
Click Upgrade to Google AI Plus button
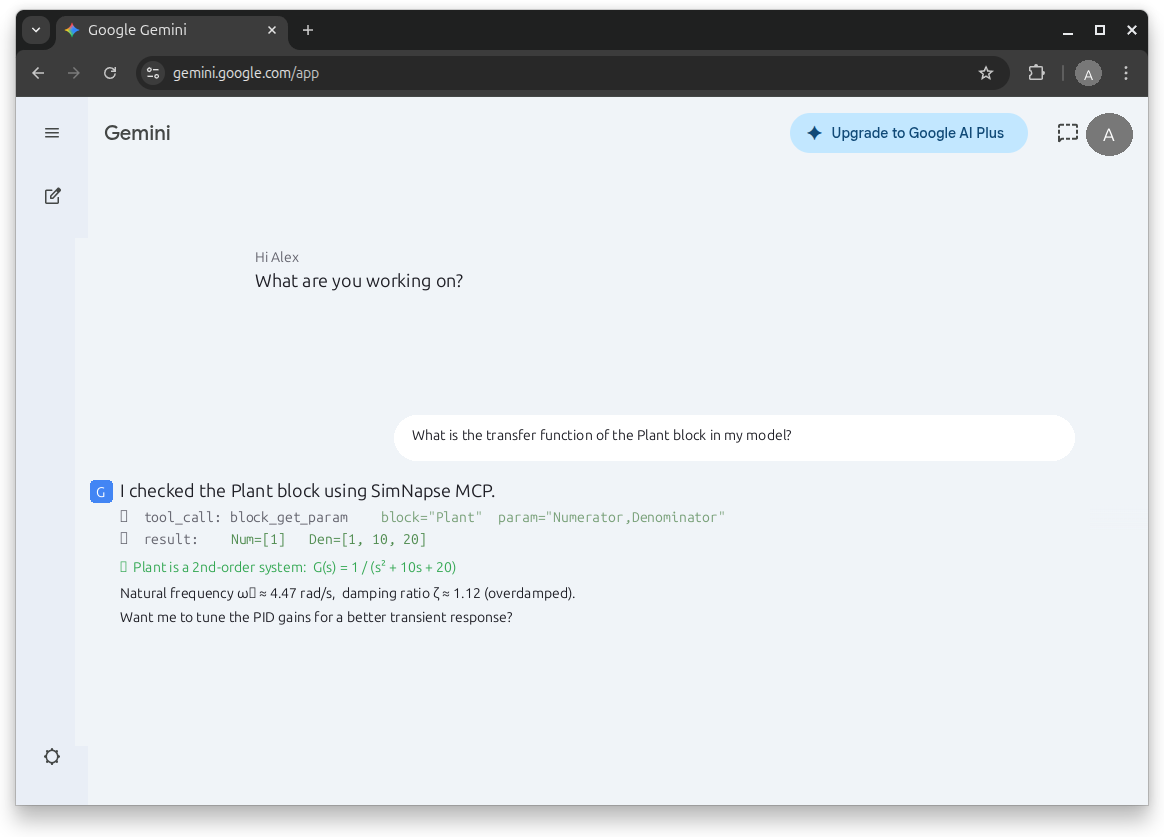pyautogui.click(x=909, y=133)
